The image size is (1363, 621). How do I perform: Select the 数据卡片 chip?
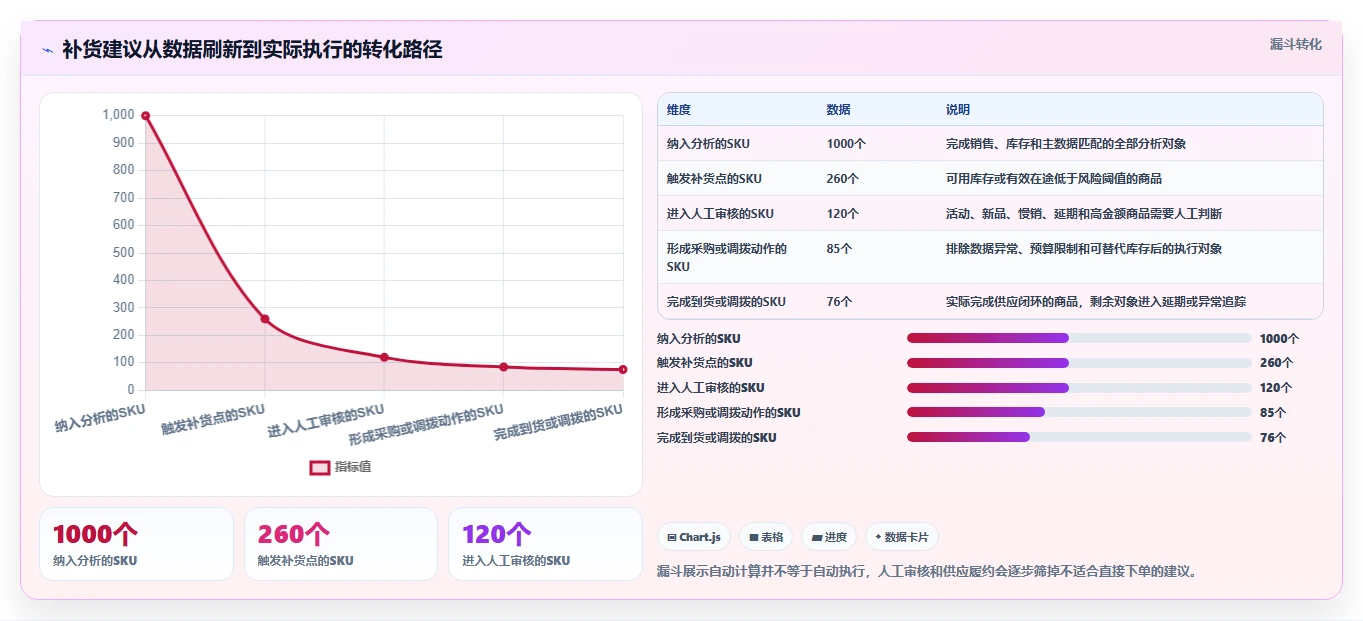[x=901, y=537]
